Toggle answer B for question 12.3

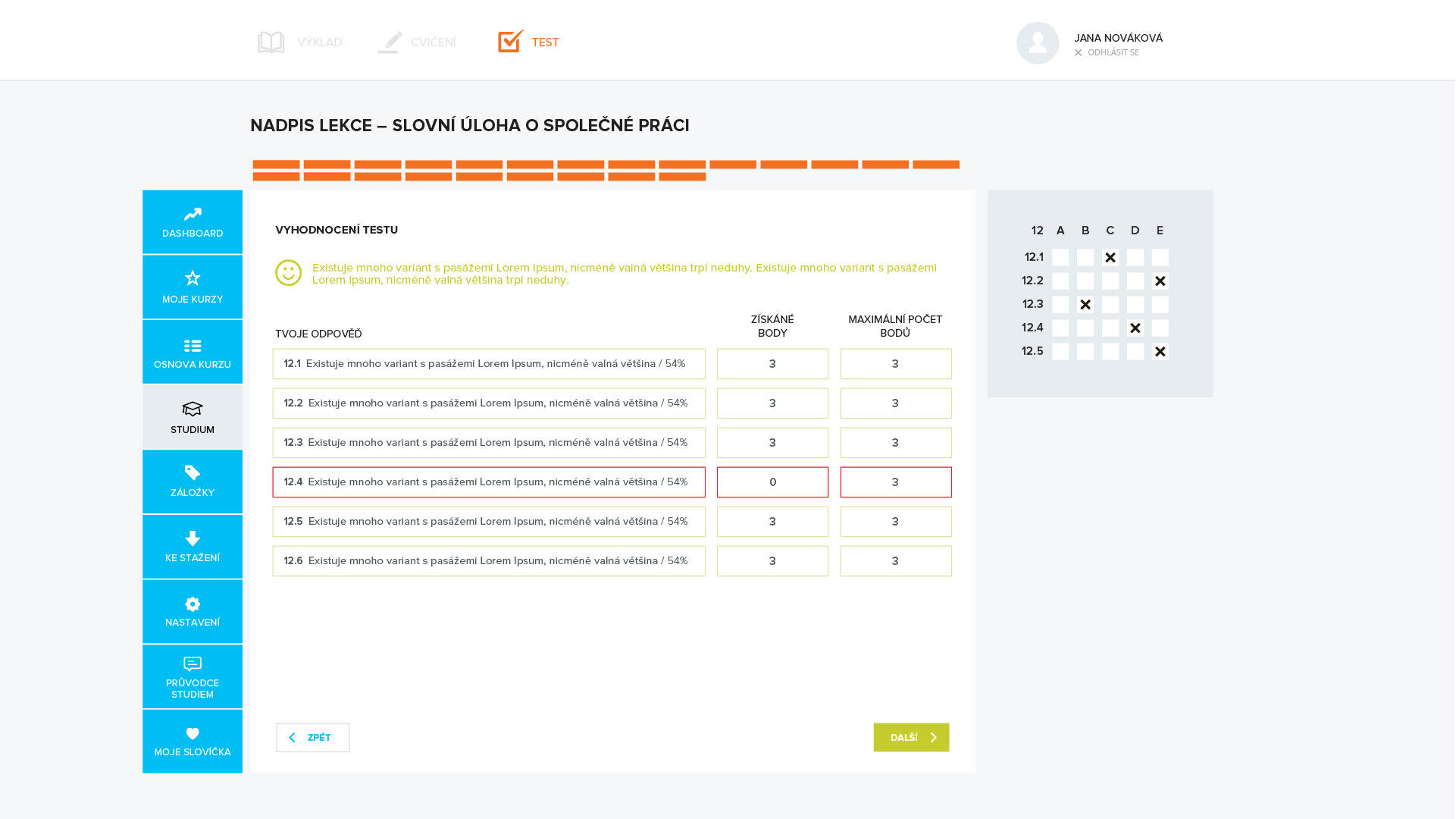point(1085,305)
